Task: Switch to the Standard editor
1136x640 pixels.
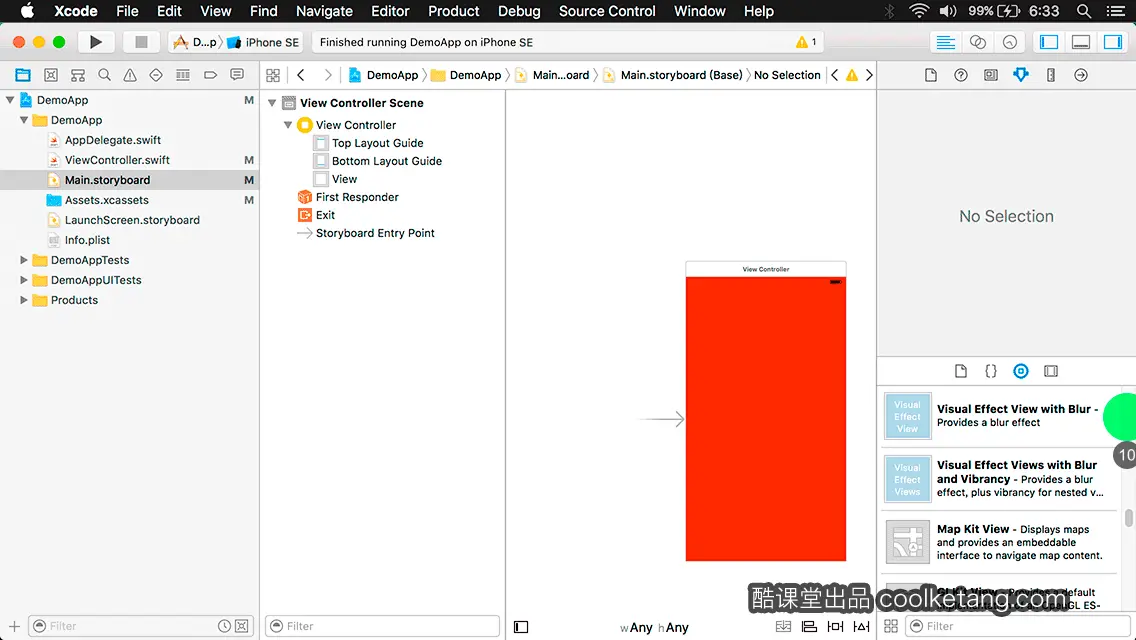Action: (945, 42)
